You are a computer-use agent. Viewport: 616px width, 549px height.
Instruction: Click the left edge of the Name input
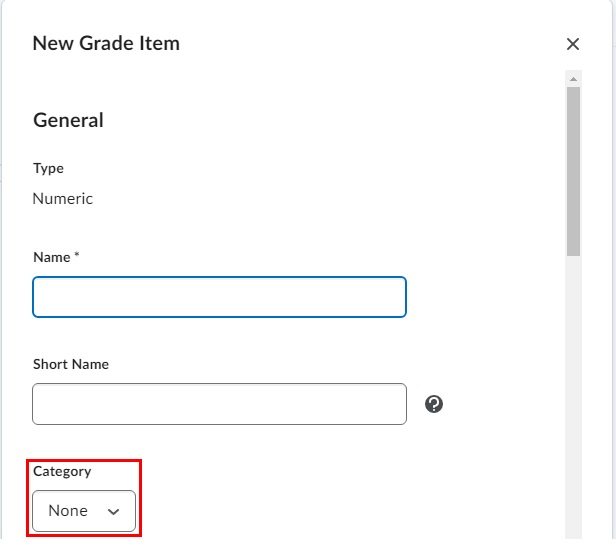click(x=40, y=297)
